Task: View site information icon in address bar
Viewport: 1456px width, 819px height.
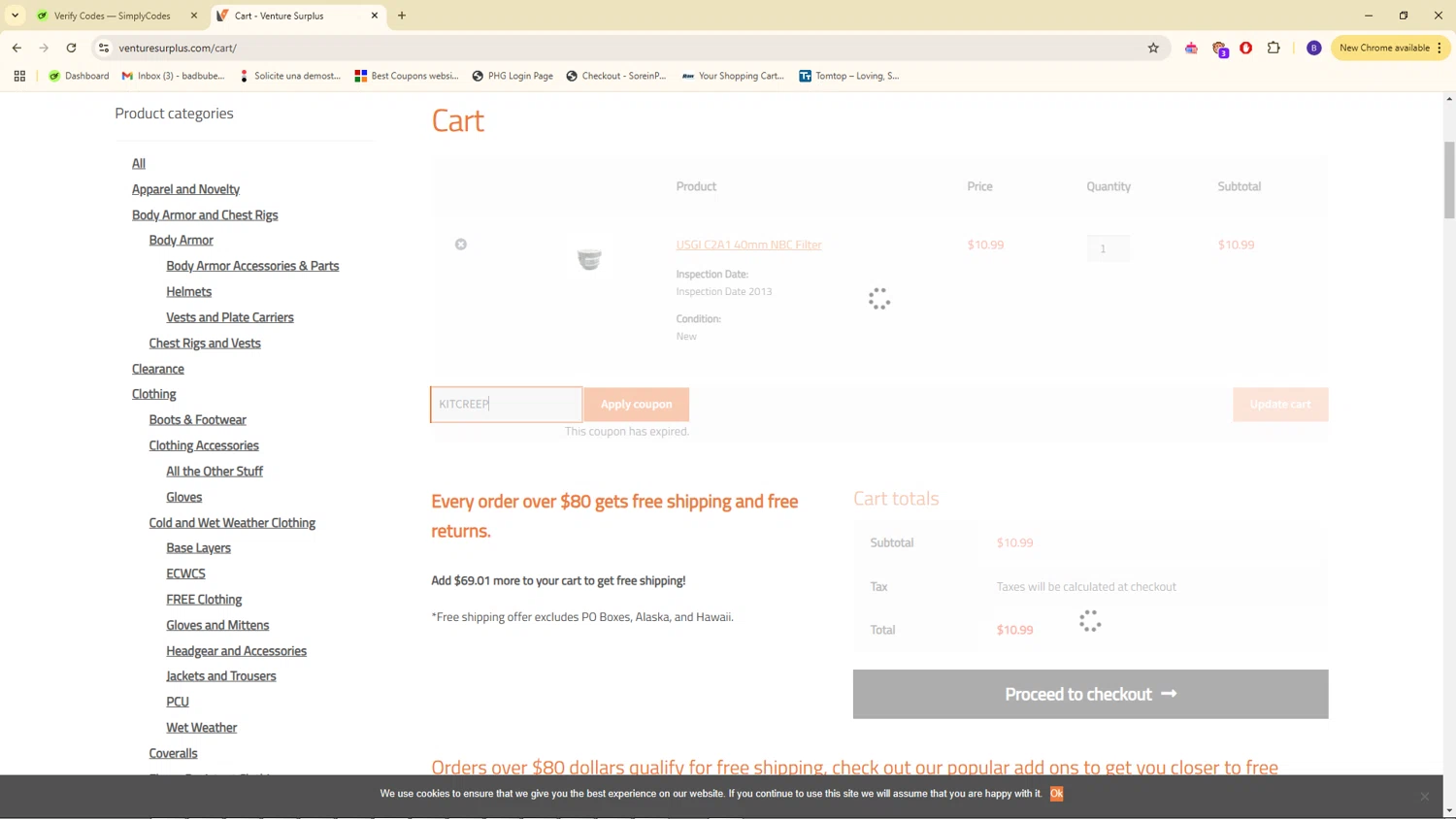Action: [104, 48]
